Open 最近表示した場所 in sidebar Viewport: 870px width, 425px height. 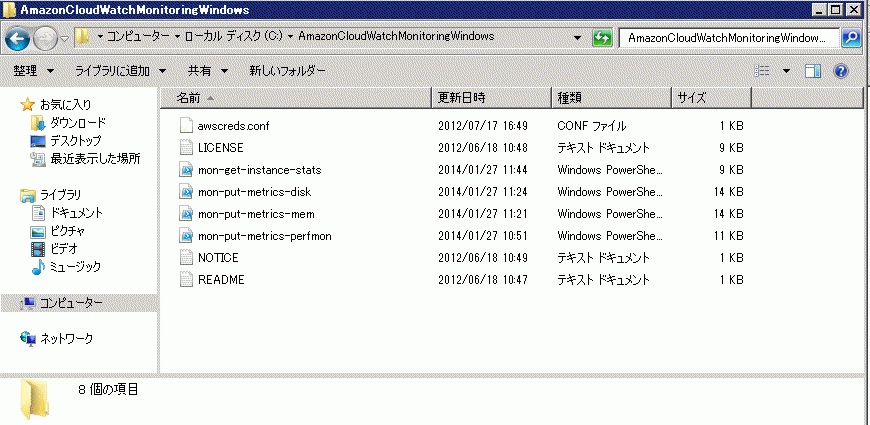(x=95, y=159)
